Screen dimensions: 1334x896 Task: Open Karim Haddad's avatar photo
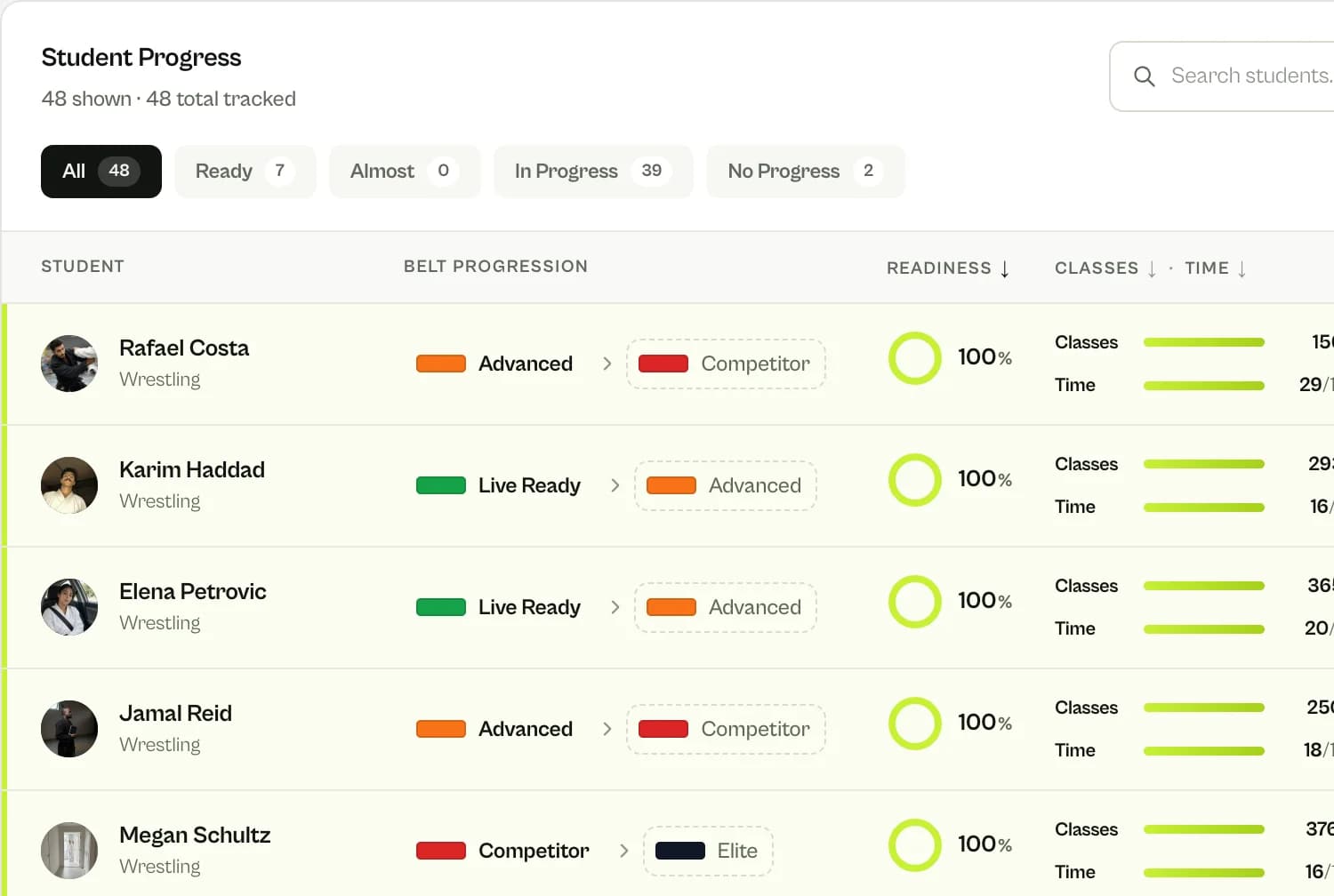[69, 485]
